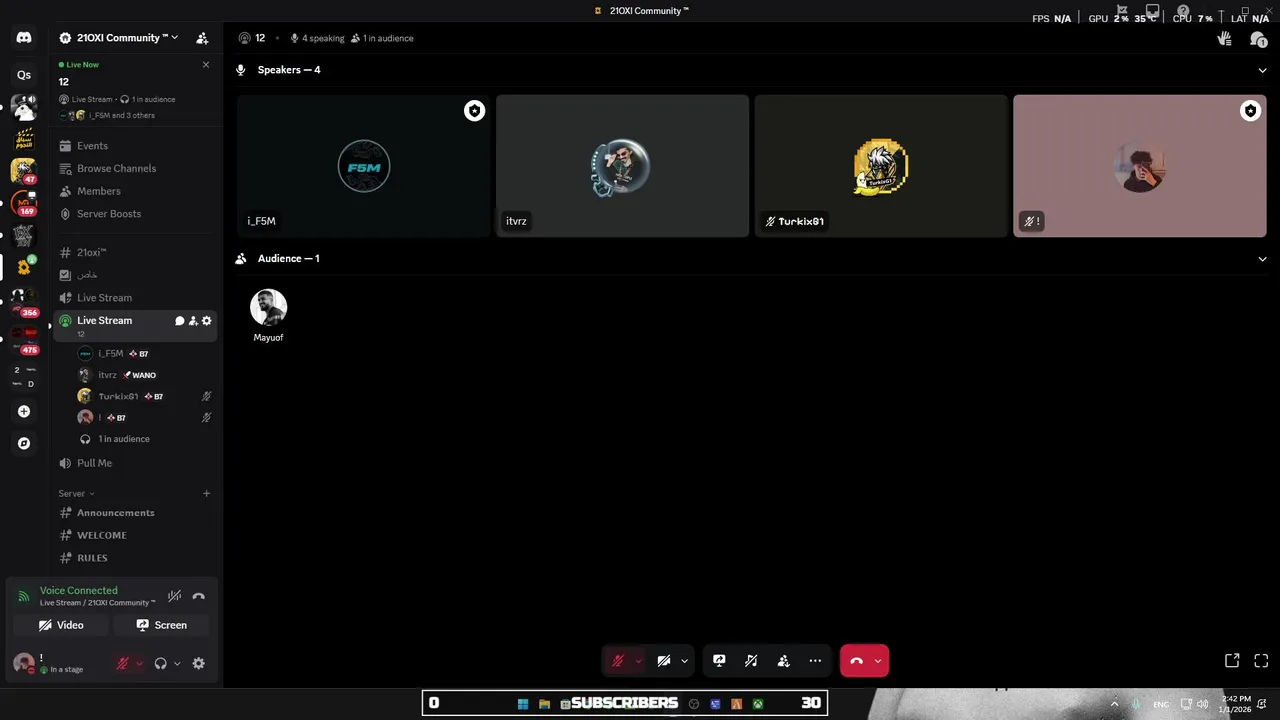Collapse the Audience section chevron
Screen dimensions: 1280x720
coord(1262,259)
